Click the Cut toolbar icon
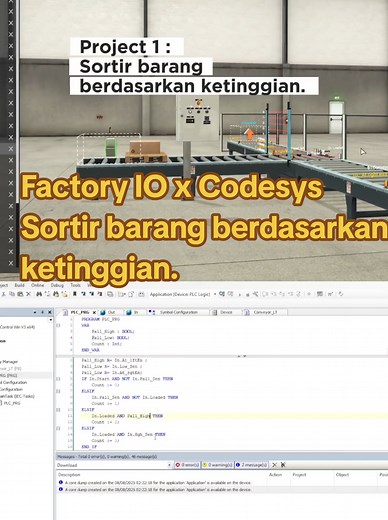388x520 pixels. (4, 294)
